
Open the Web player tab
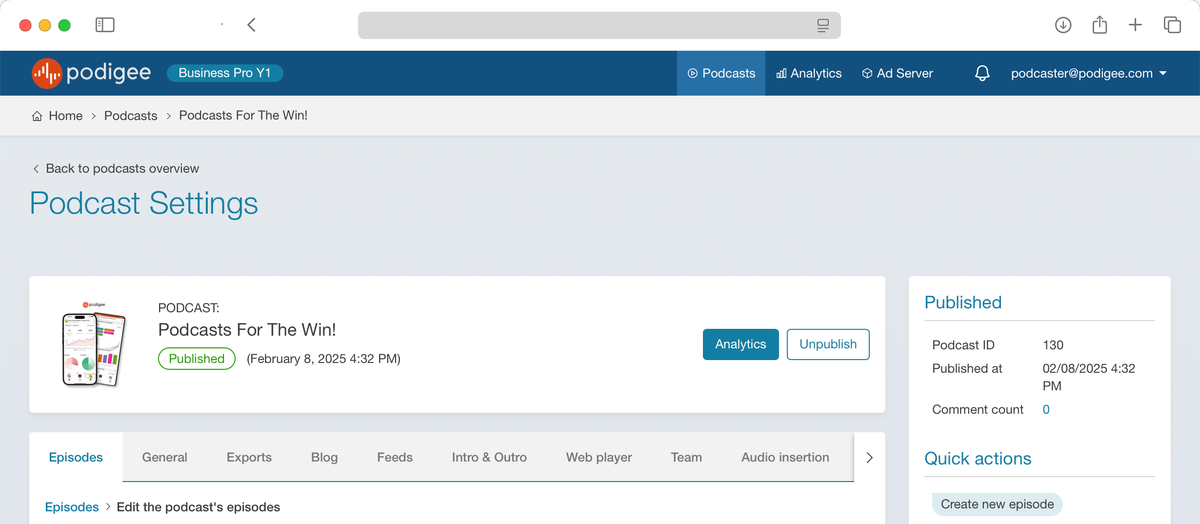(599, 457)
